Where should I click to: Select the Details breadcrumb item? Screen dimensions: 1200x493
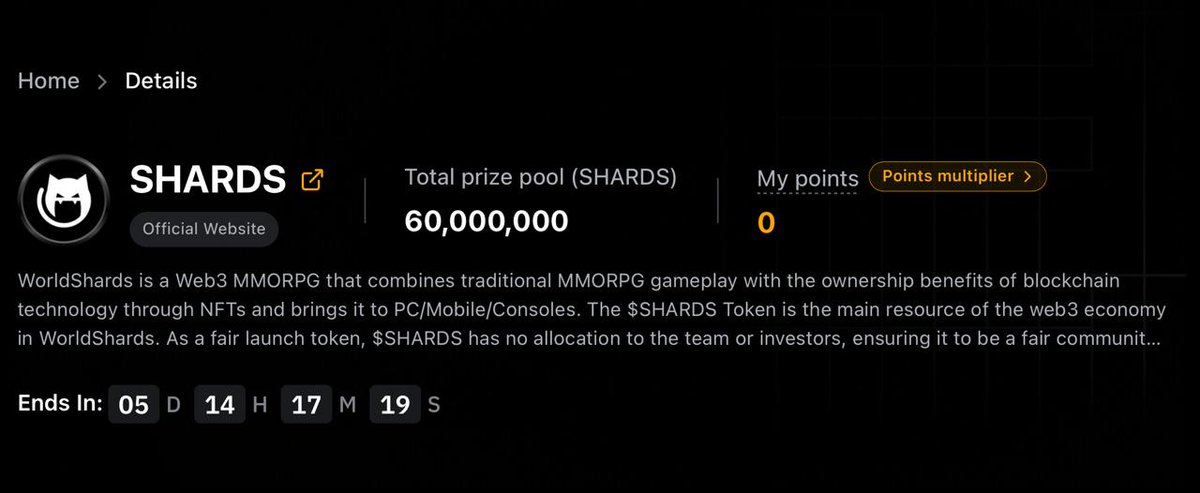click(x=161, y=81)
